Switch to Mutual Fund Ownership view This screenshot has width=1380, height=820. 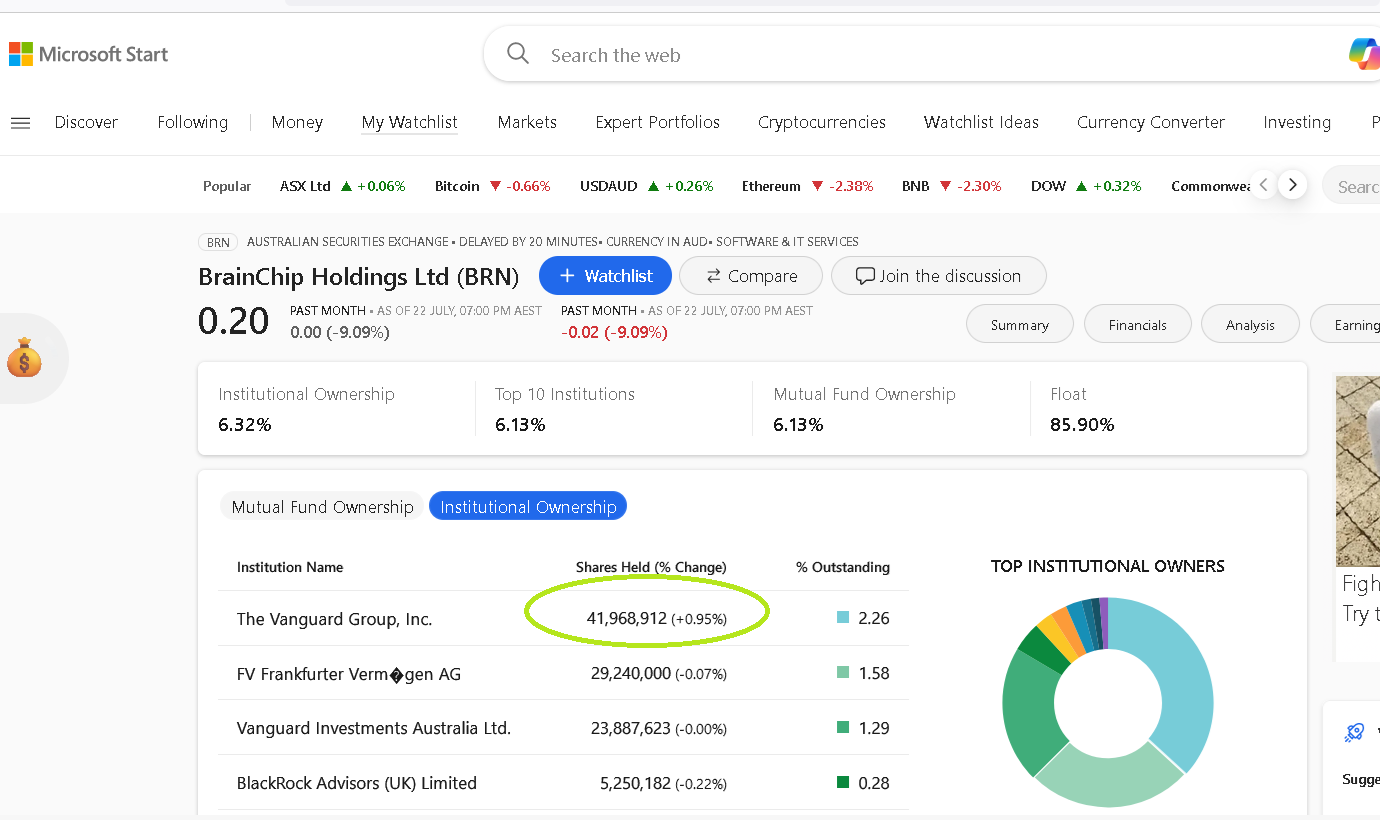(x=322, y=507)
